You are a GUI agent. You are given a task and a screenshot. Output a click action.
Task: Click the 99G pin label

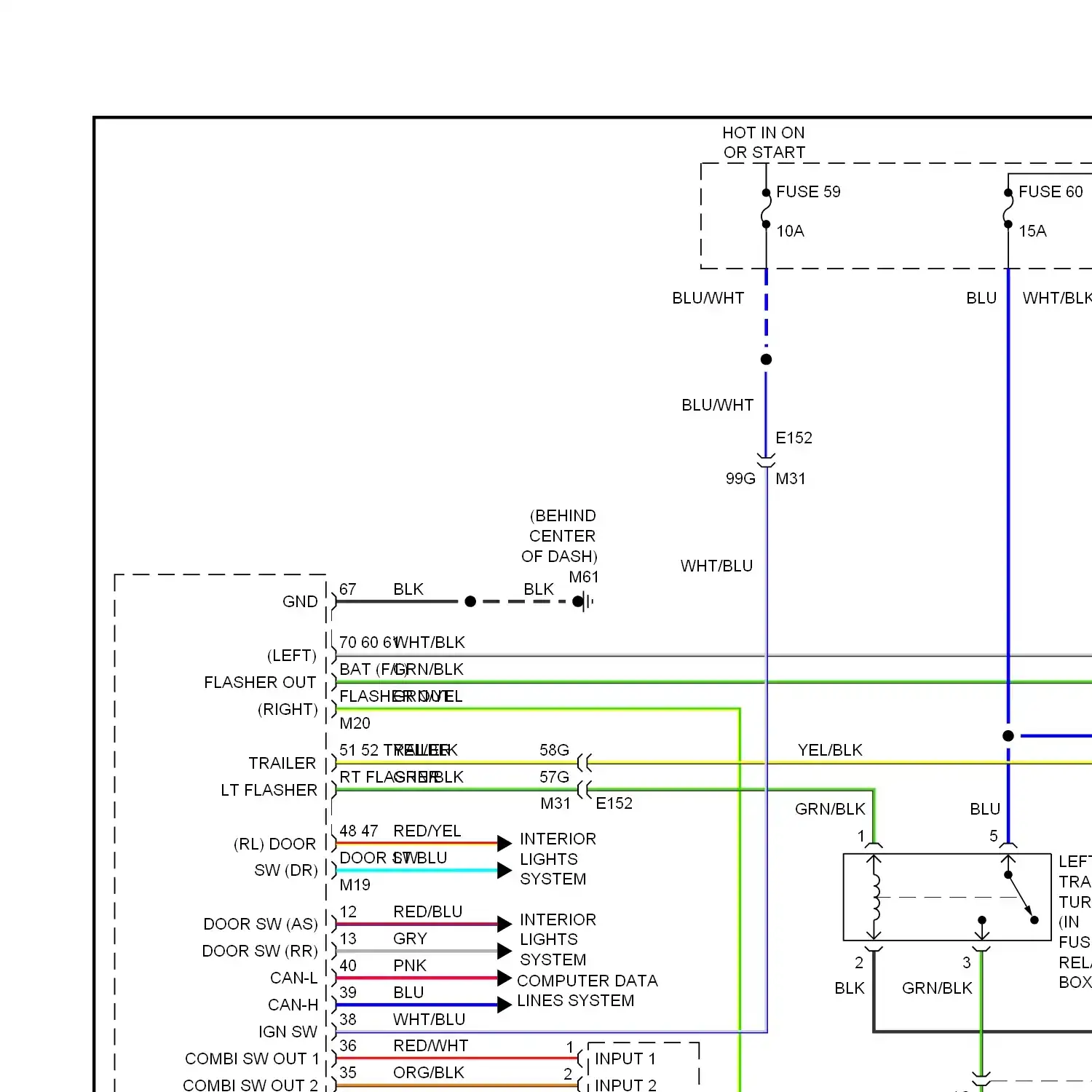[x=740, y=478]
